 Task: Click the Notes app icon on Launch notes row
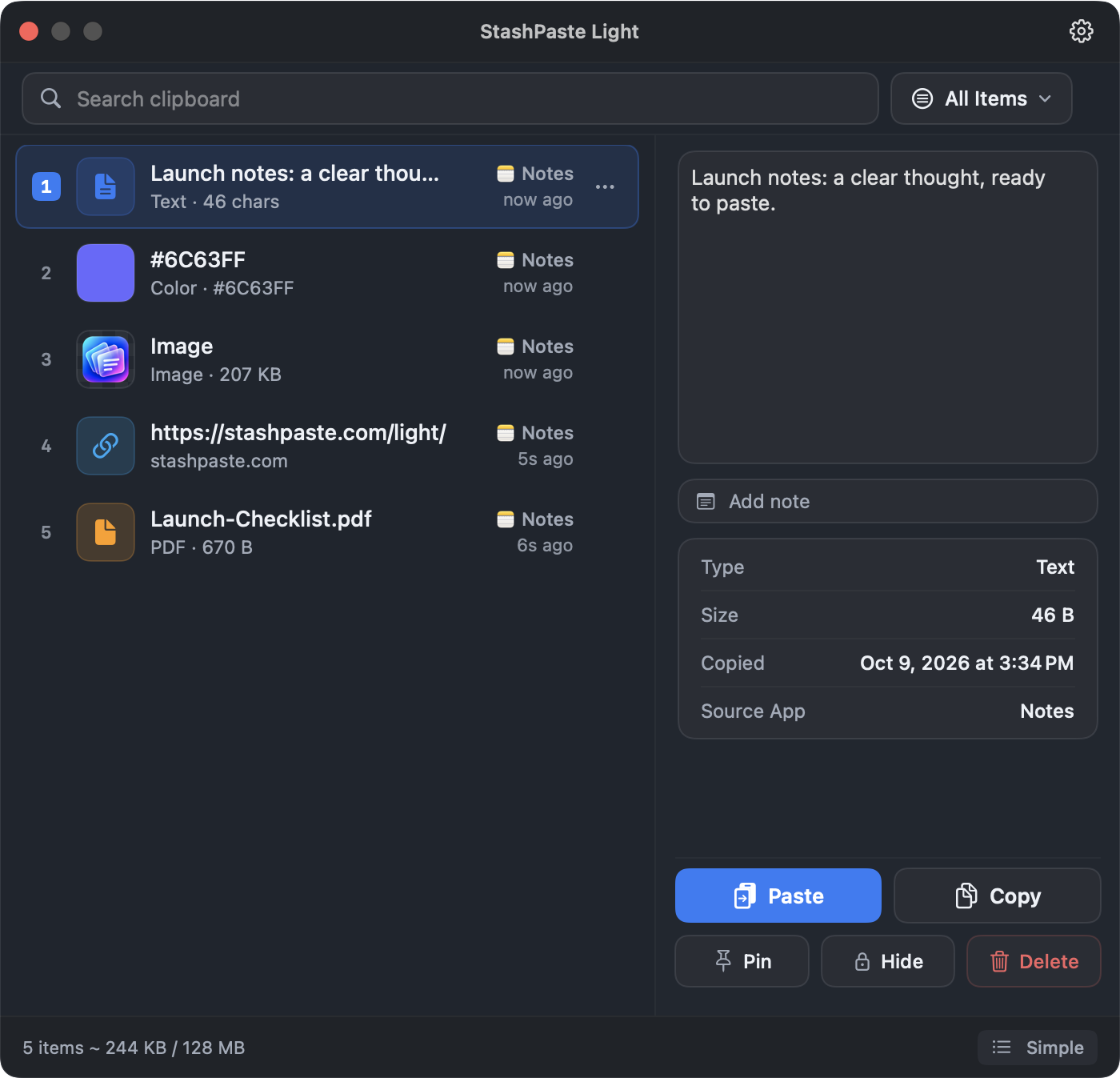click(506, 174)
